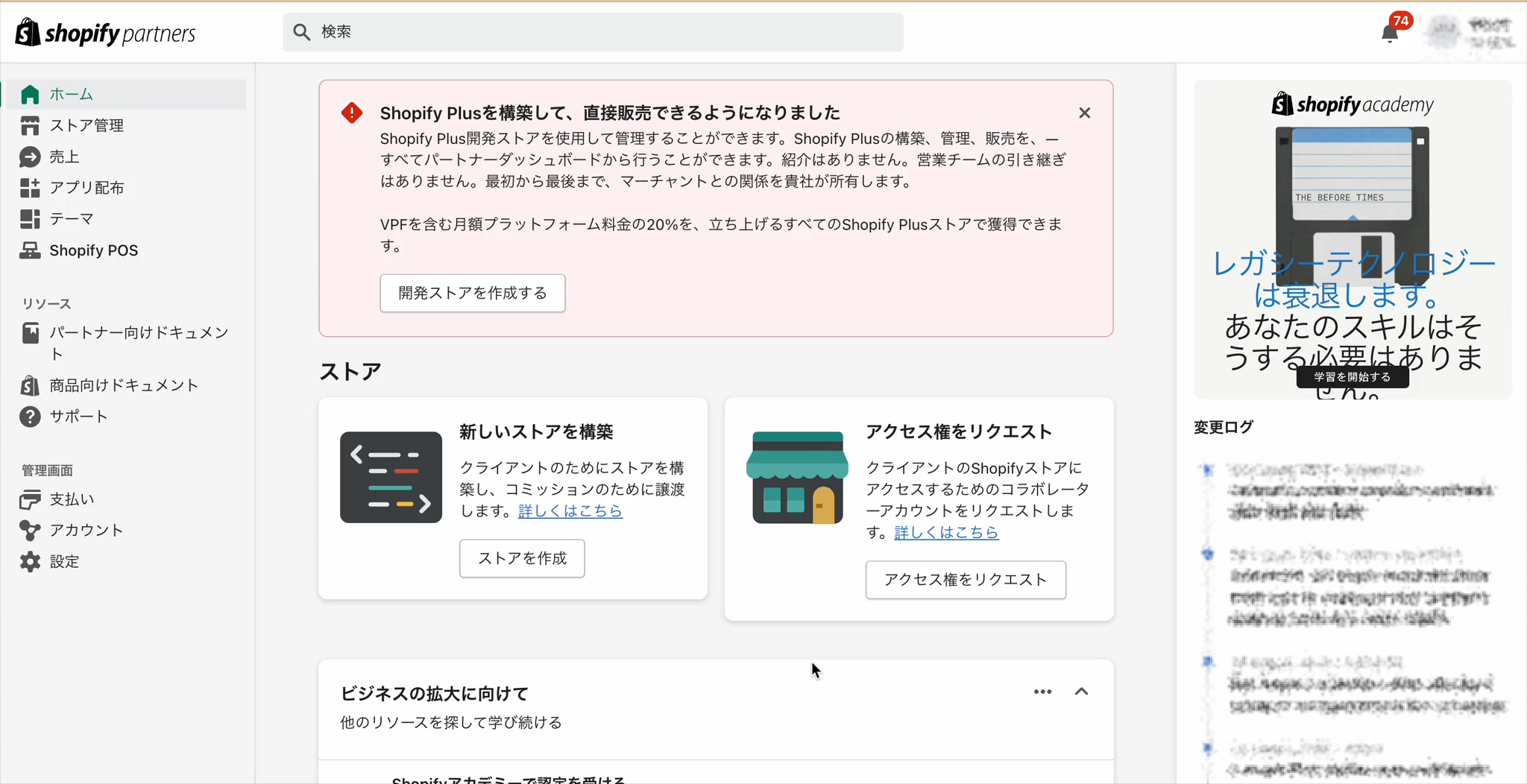Viewport: 1527px width, 784px height.
Task: Click the 売上 referral icon
Action: tap(30, 157)
